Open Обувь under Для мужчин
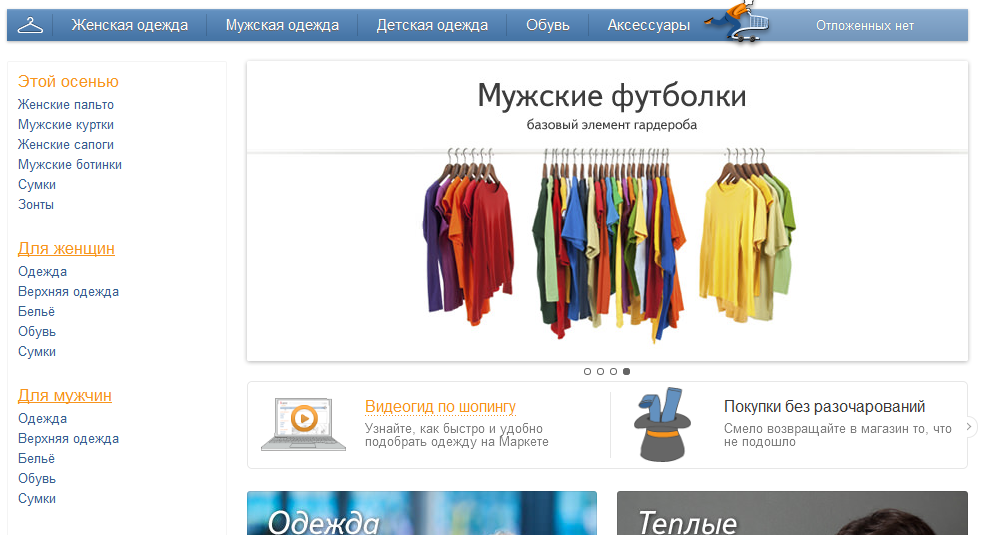The image size is (982, 535). (x=37, y=479)
